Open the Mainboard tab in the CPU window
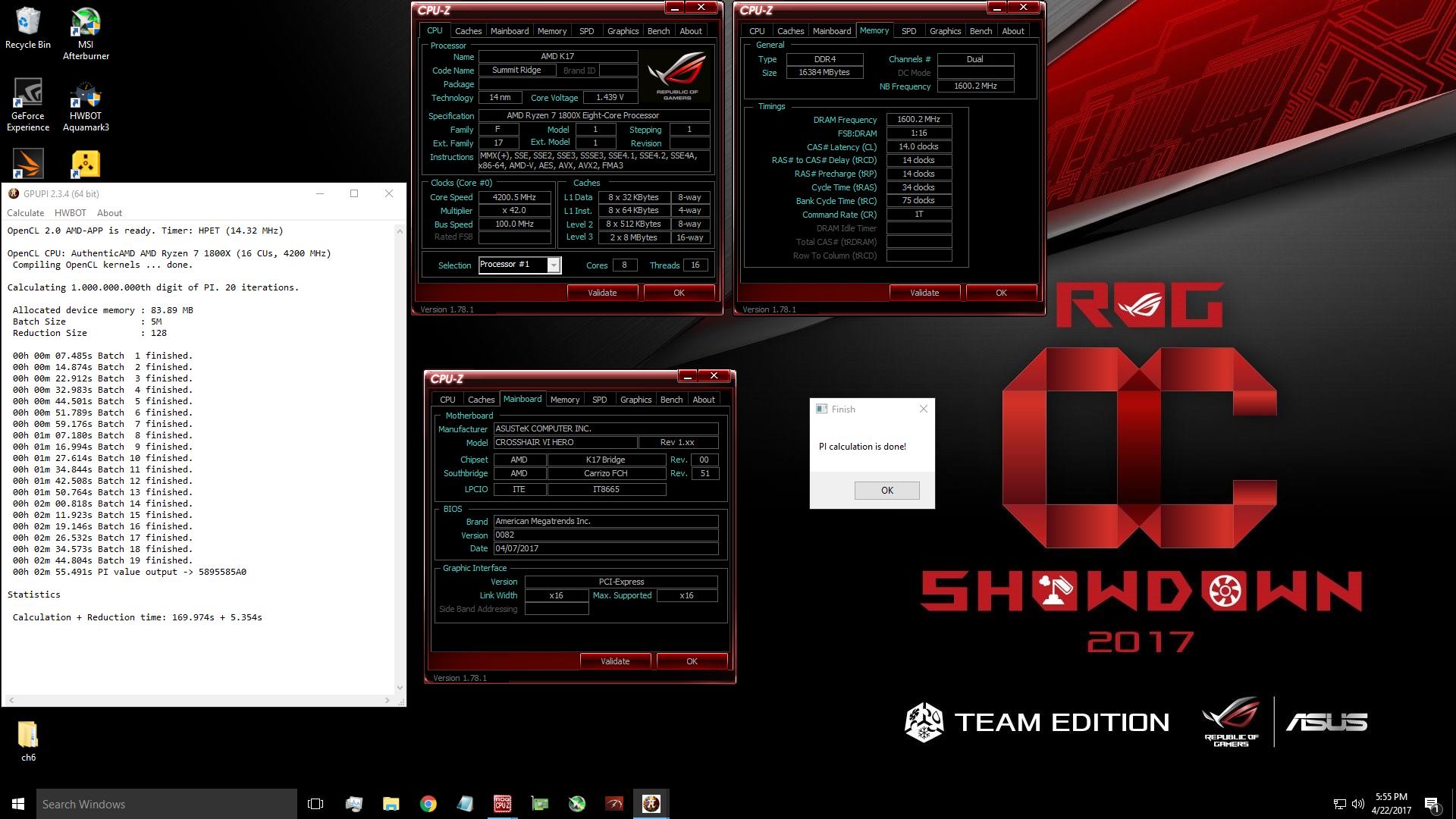This screenshot has height=819, width=1456. tap(510, 31)
